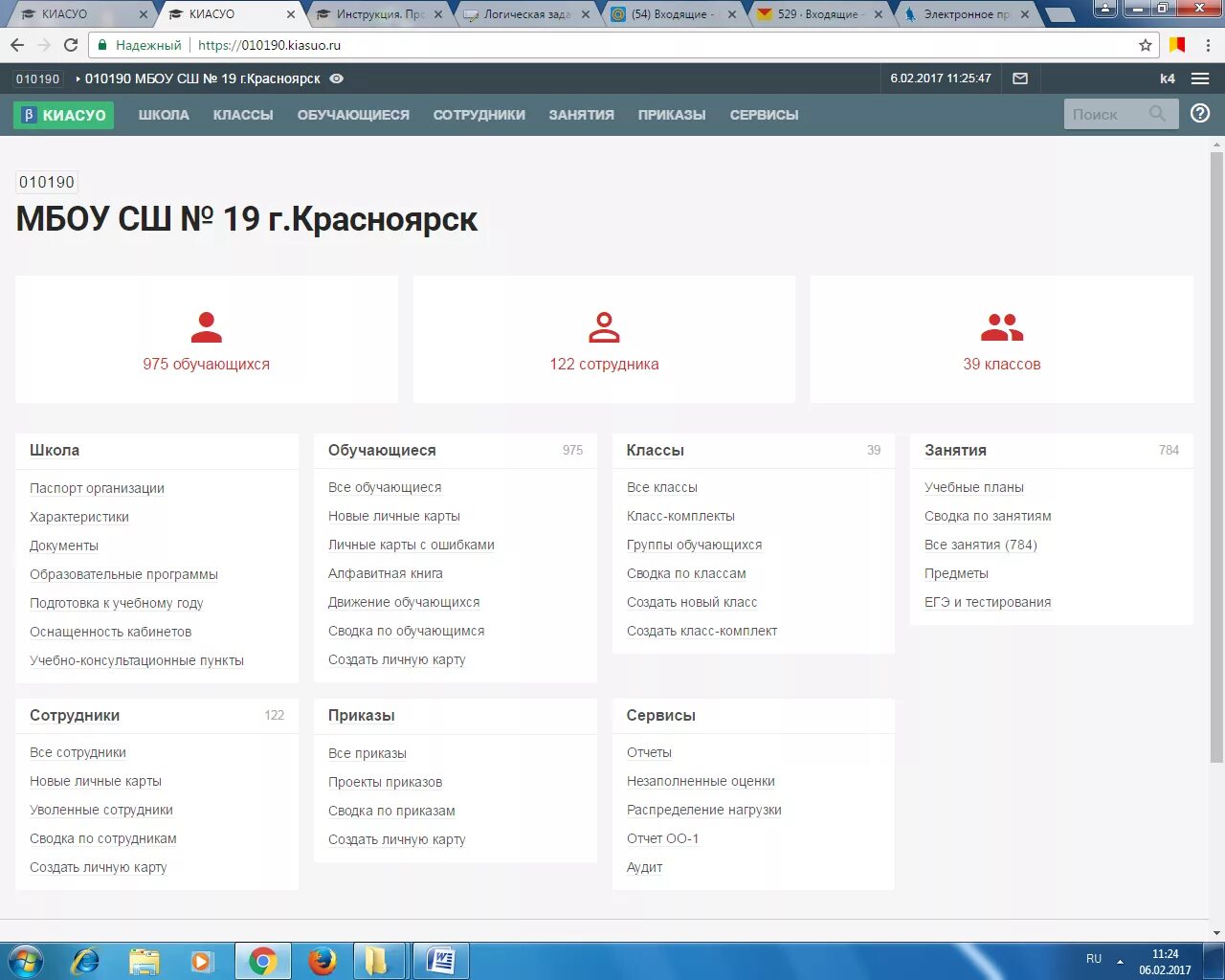
Task: Open Отчет ОО-1 link
Action: 663,838
